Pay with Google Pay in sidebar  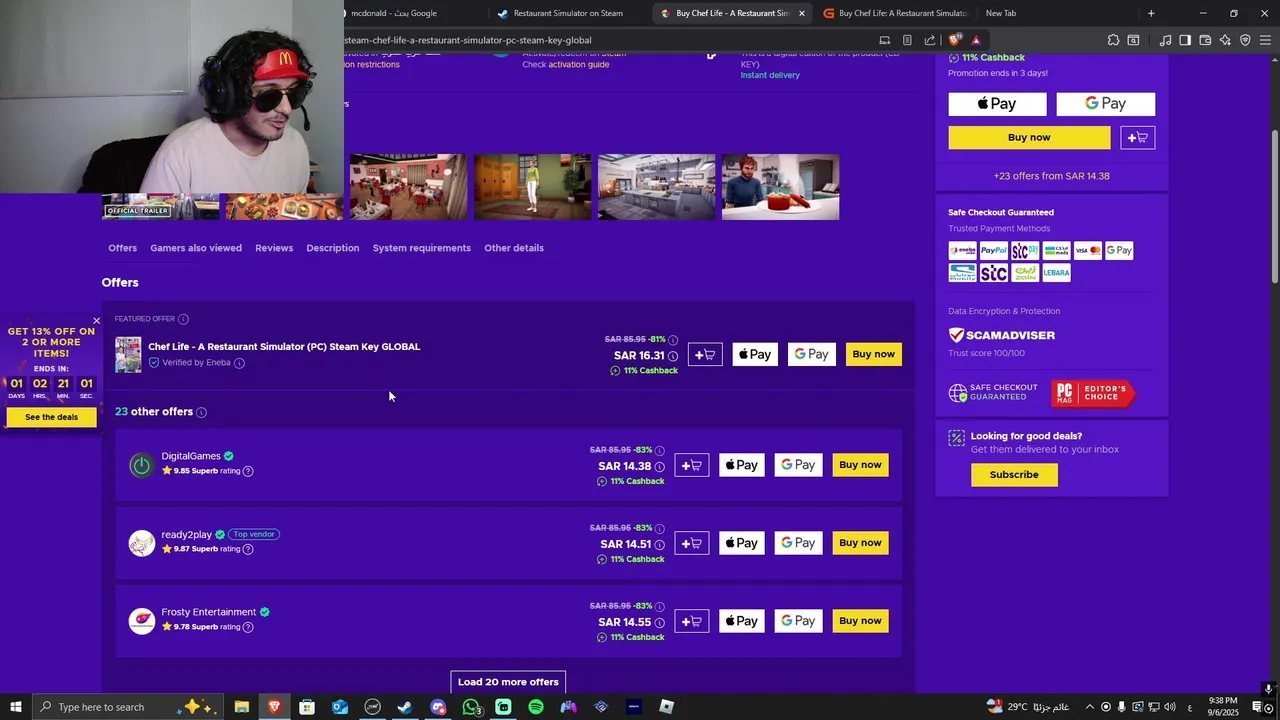[x=1106, y=104]
